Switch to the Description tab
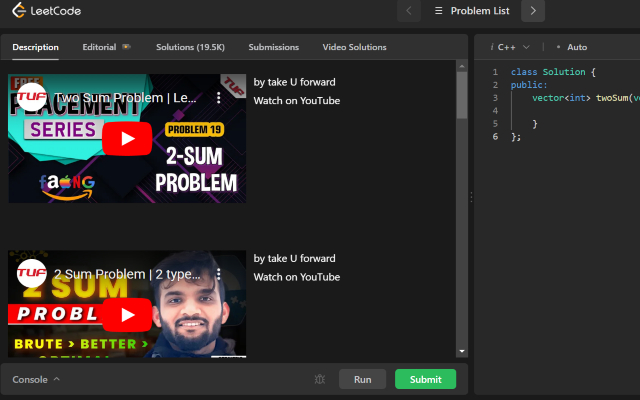This screenshot has height=400, width=640. (36, 47)
